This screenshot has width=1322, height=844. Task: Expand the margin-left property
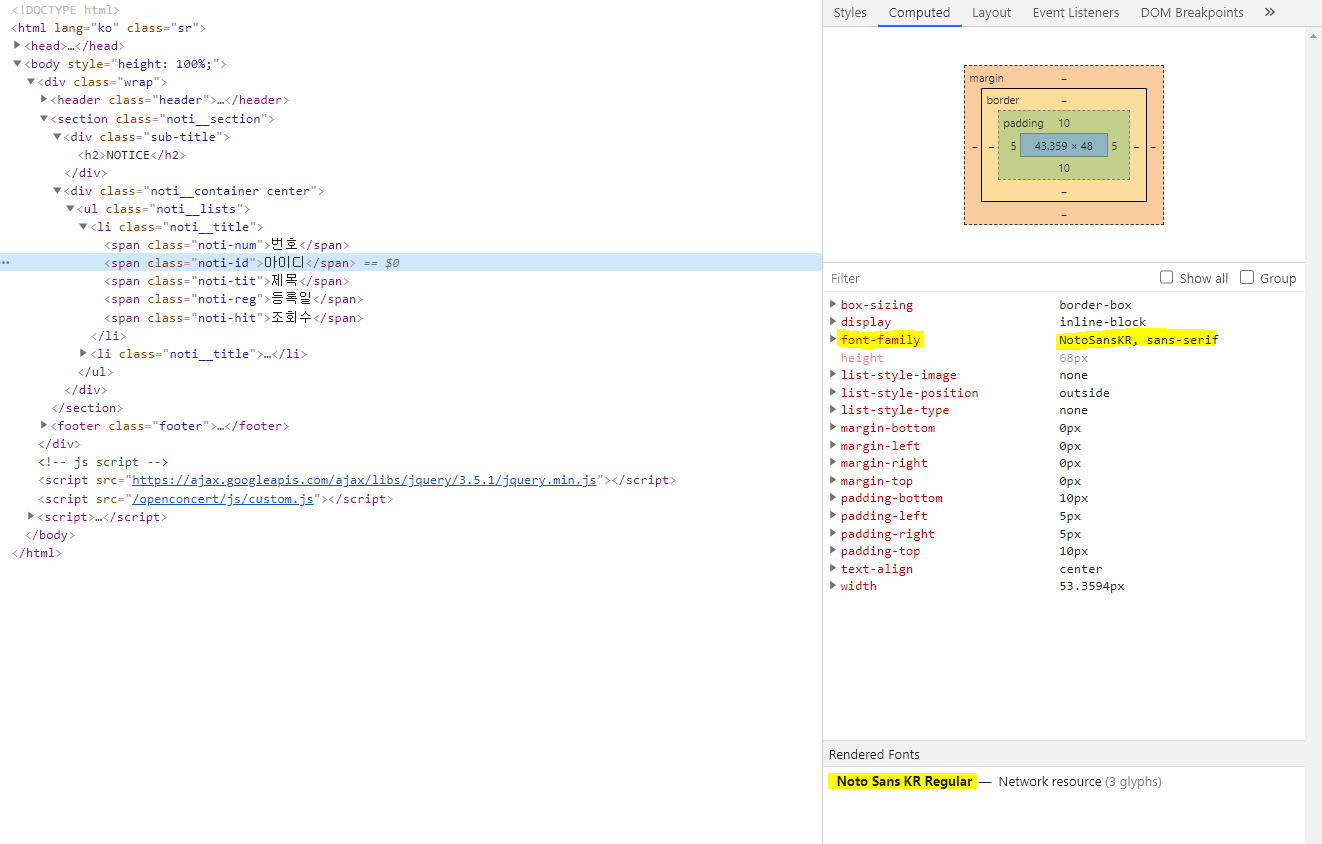click(x=833, y=445)
